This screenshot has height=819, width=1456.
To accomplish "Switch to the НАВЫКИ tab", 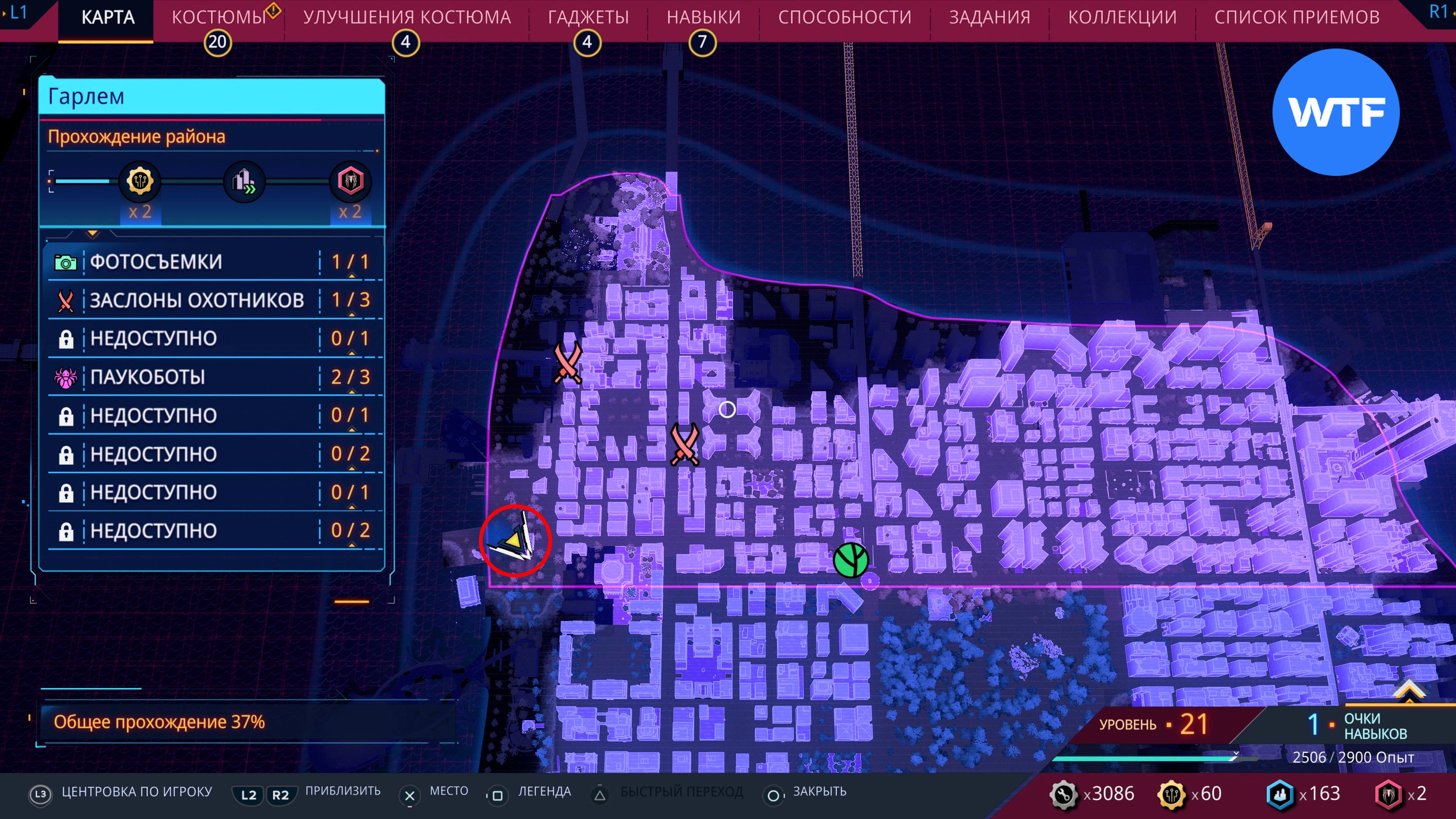I will (x=703, y=17).
